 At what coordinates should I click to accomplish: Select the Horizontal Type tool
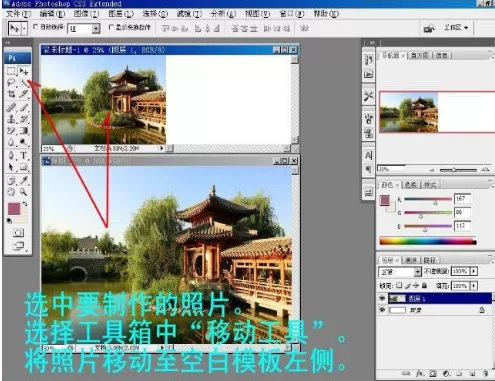click(24, 155)
